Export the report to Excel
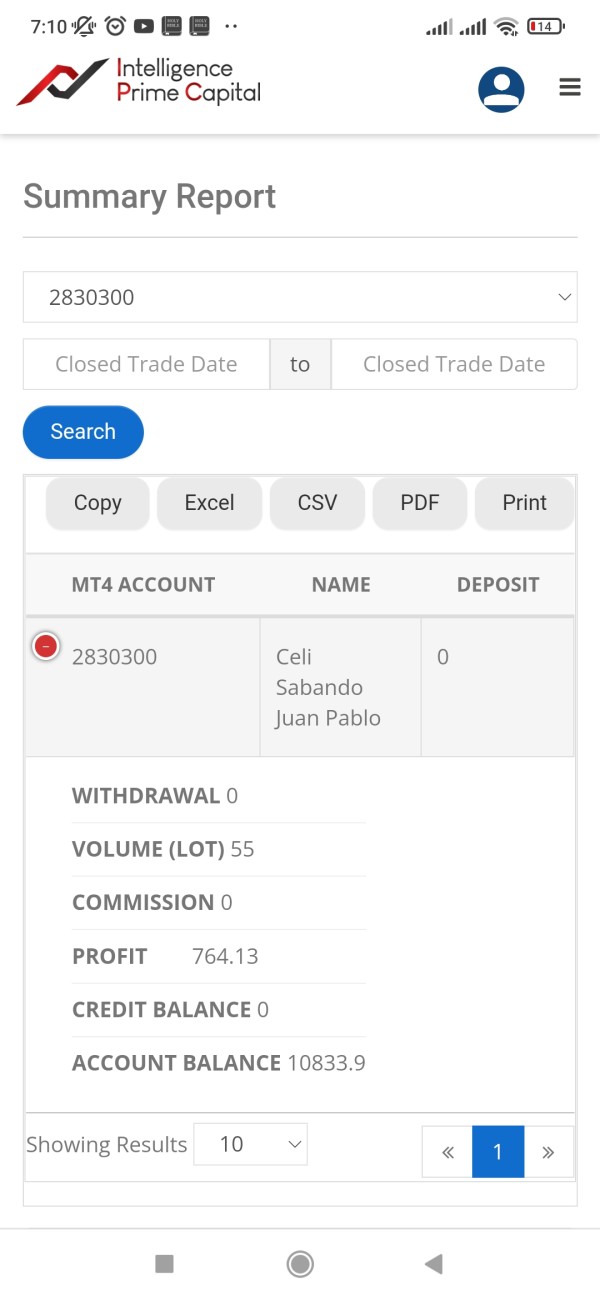The height and width of the screenshot is (1300, 600). 209,503
